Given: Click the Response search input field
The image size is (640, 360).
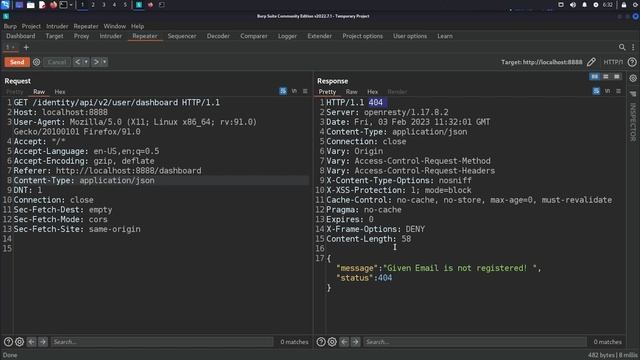Looking at the screenshot, I should 475,342.
